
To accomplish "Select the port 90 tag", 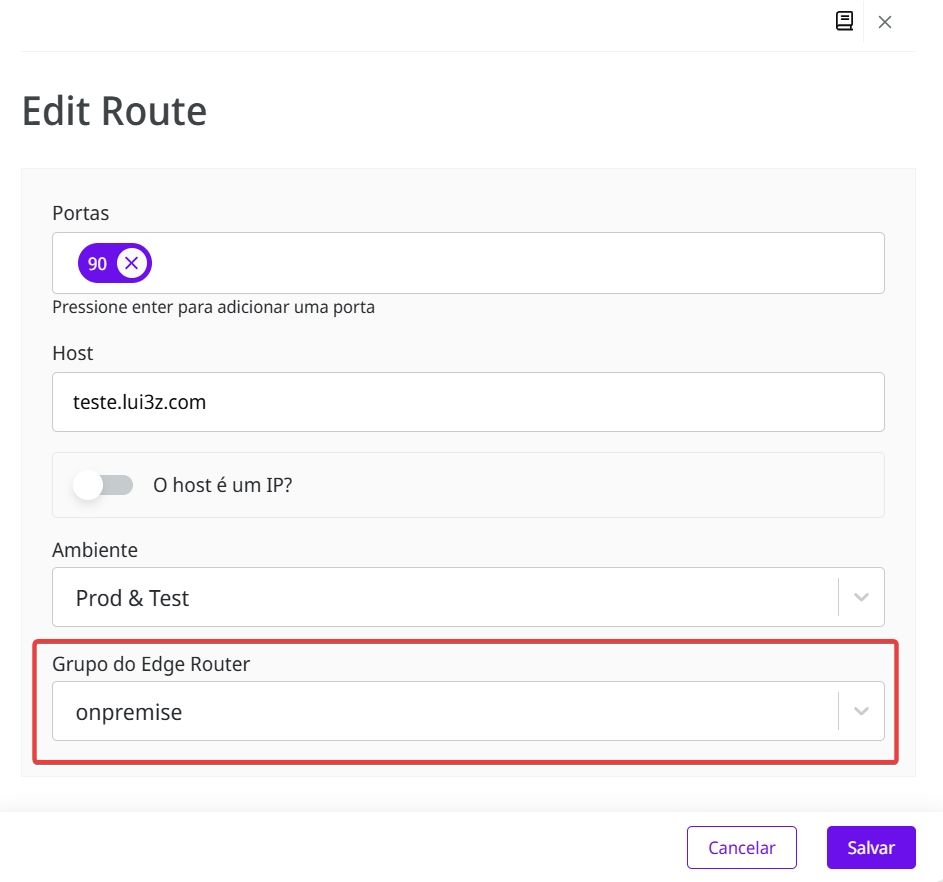I will point(97,264).
